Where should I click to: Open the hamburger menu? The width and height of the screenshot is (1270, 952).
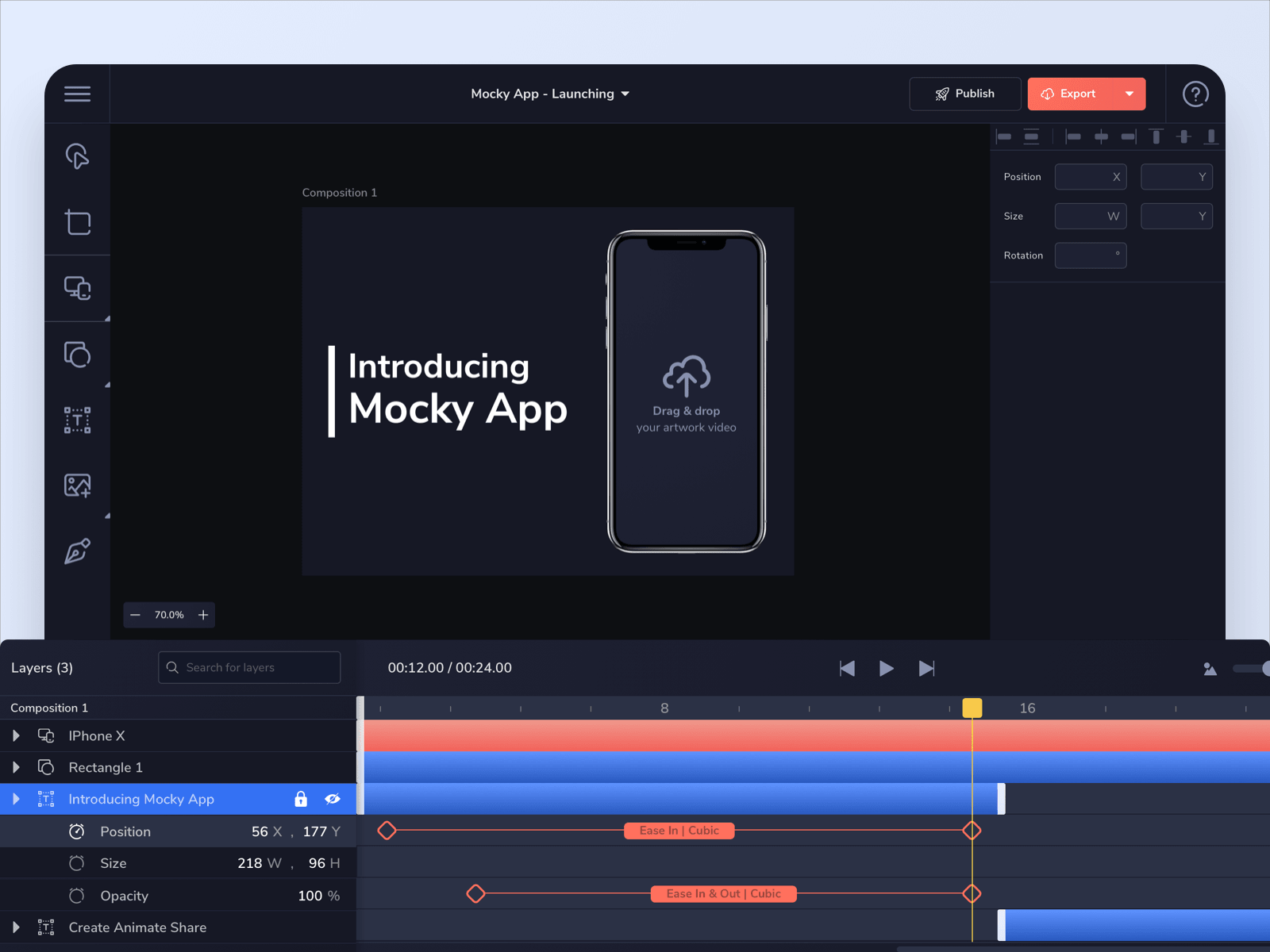[x=77, y=94]
